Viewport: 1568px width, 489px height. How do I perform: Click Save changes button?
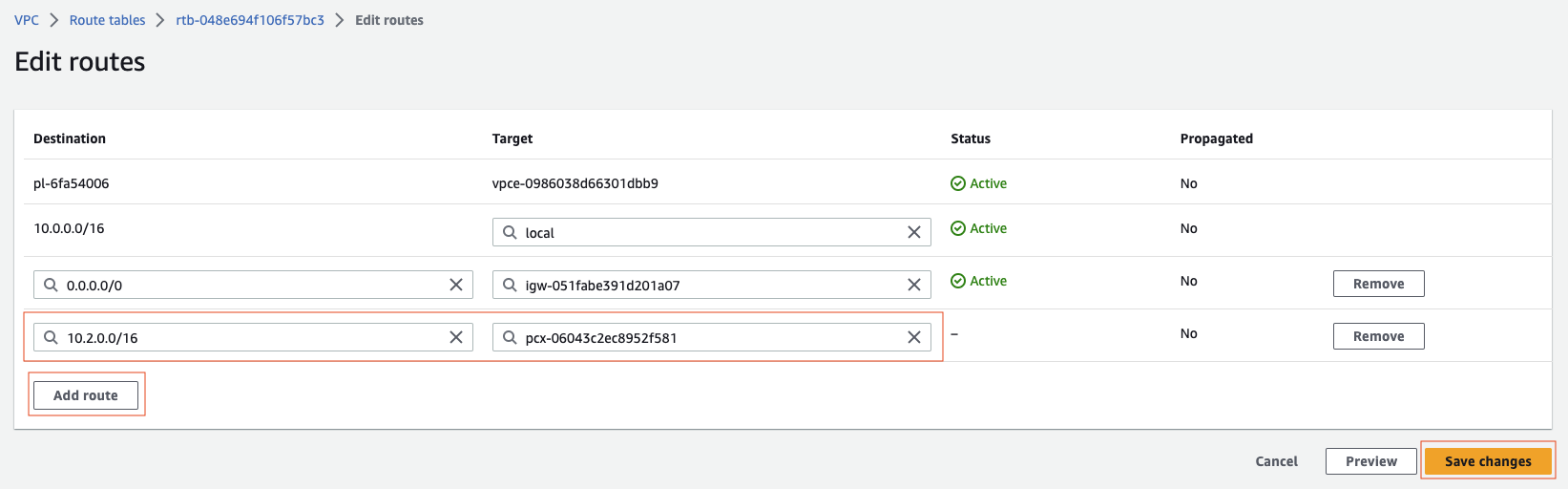point(1488,461)
